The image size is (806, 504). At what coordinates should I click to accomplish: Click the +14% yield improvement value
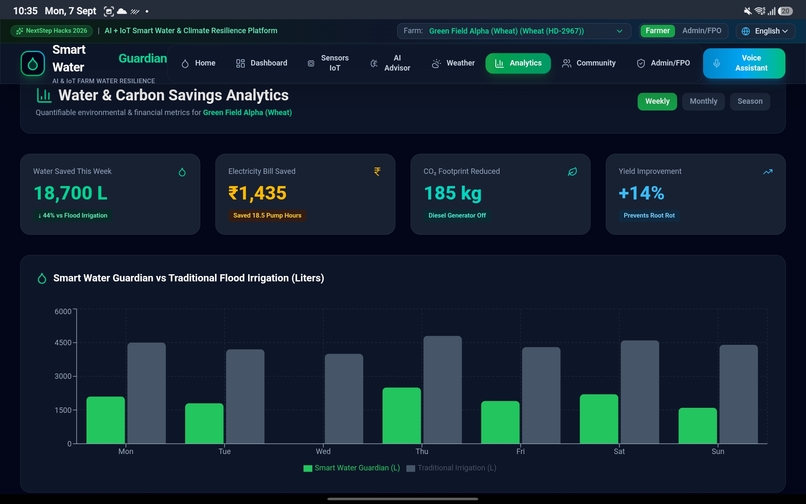tap(642, 193)
